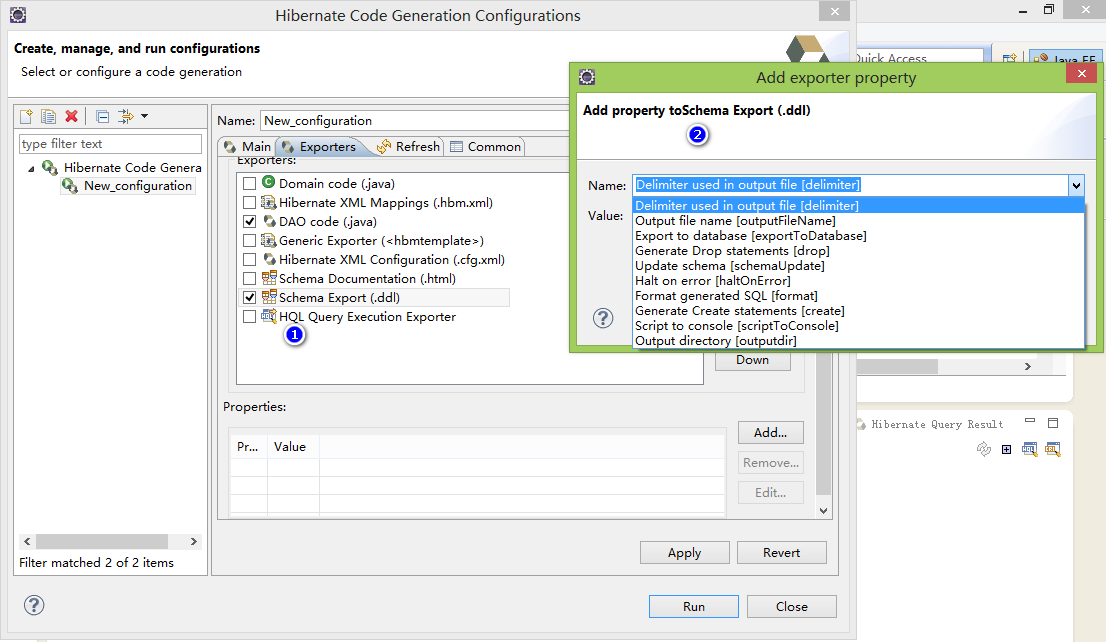Viewport: 1106px width, 642px height.
Task: Minimize the Hibernate Query Result view
Action: (1030, 422)
